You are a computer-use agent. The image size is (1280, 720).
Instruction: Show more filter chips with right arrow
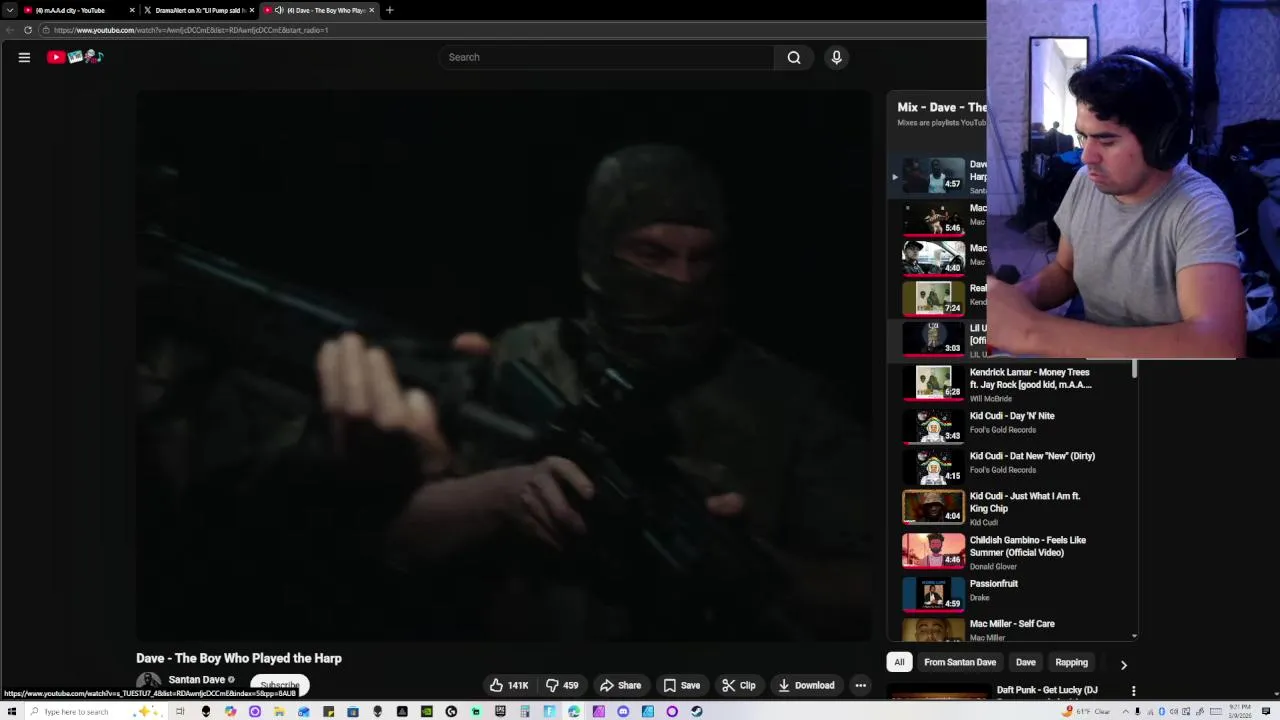click(x=1123, y=664)
